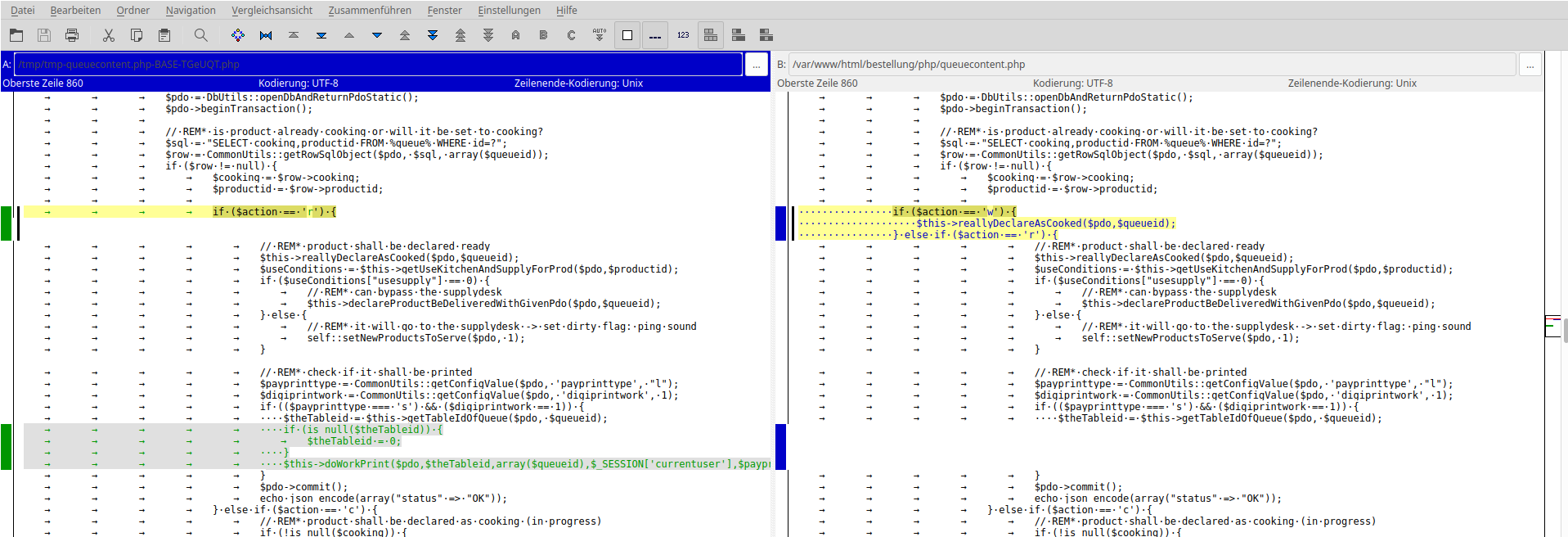Toggle show whitespace characters button

pos(655,35)
